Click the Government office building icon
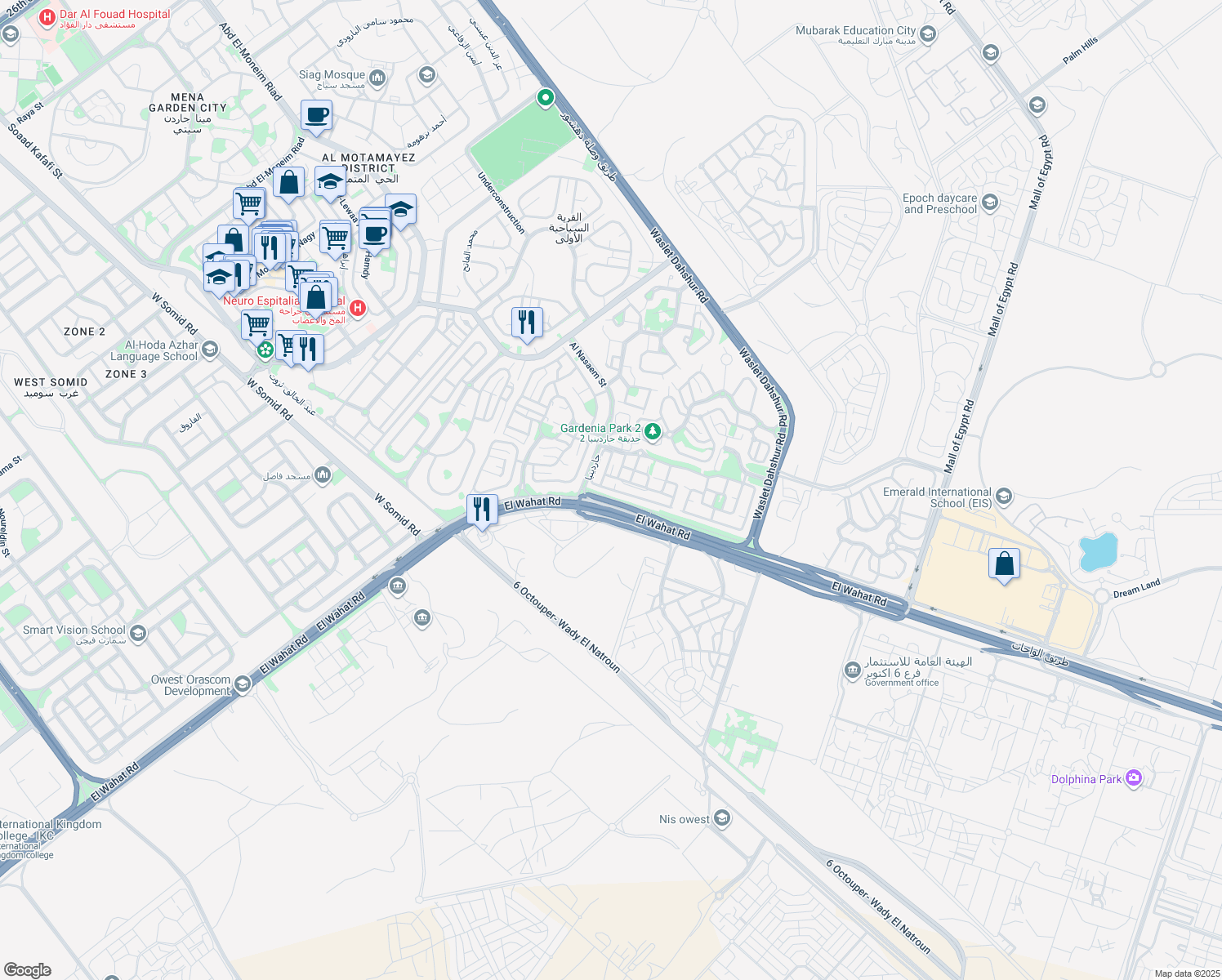This screenshot has width=1222, height=980. [852, 670]
